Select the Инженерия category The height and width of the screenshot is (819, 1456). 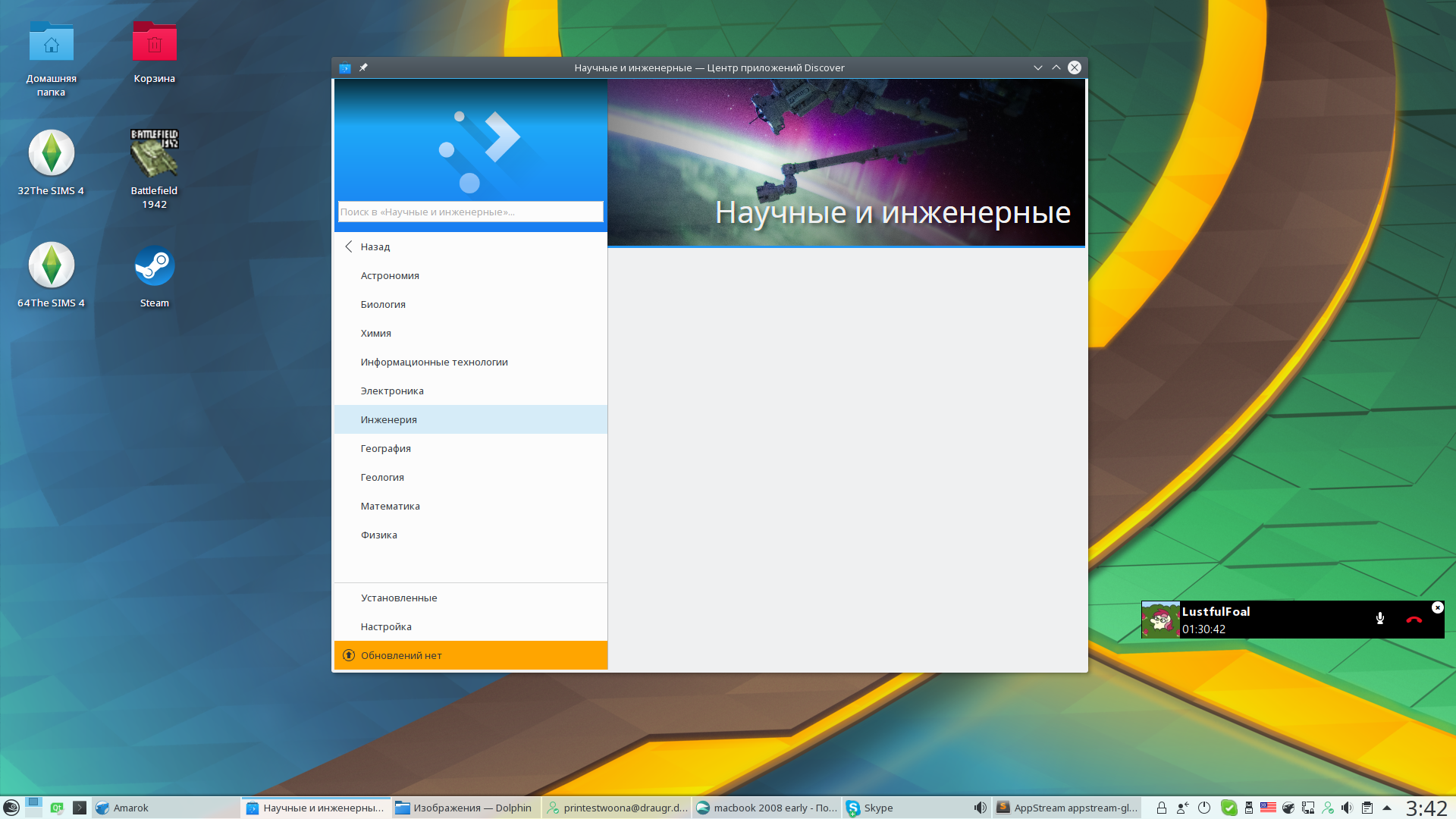[x=470, y=419]
